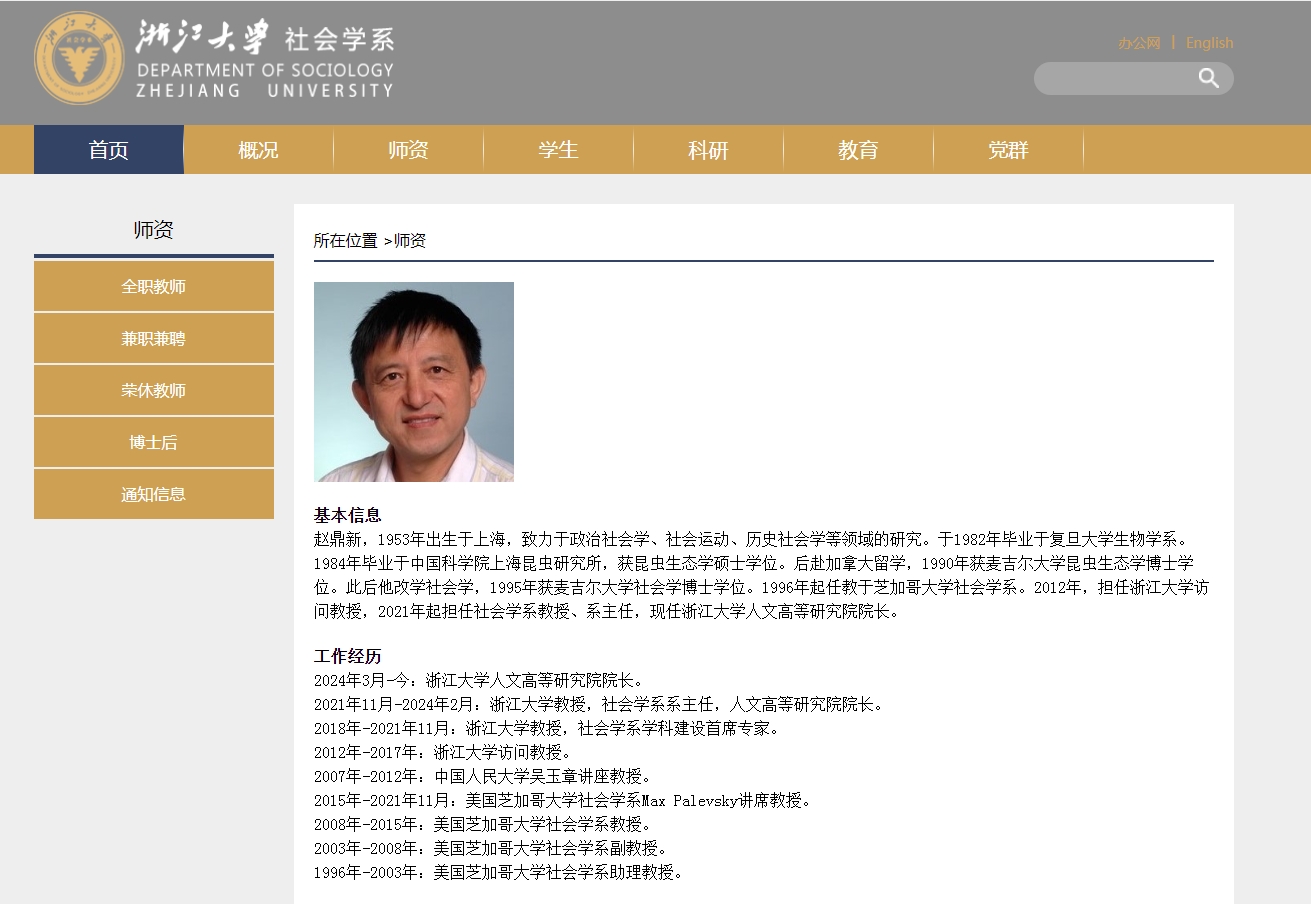Open the 概况 menu item
The height and width of the screenshot is (904, 1311).
tap(258, 150)
